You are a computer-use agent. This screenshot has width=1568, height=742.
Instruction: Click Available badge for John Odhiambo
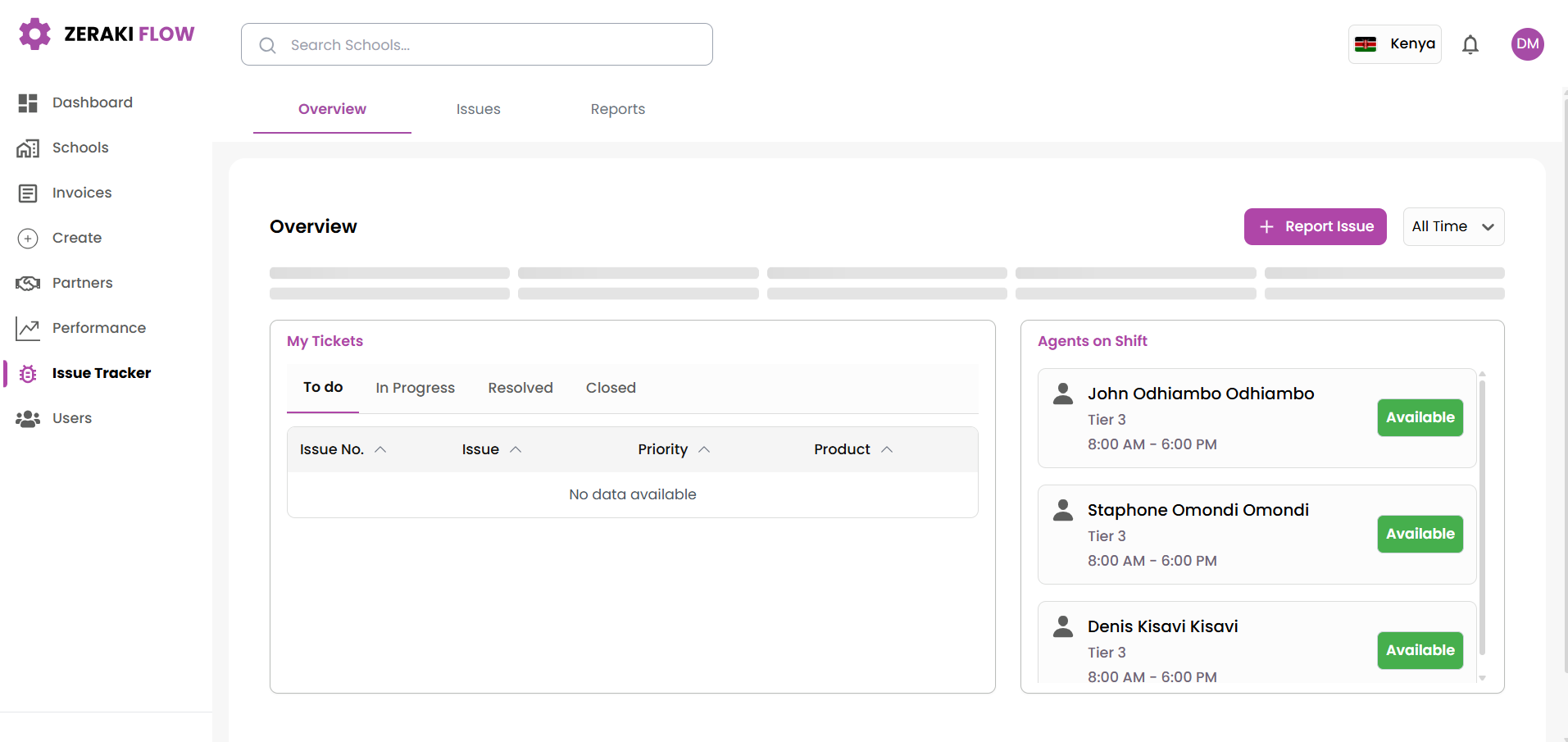[x=1420, y=417]
